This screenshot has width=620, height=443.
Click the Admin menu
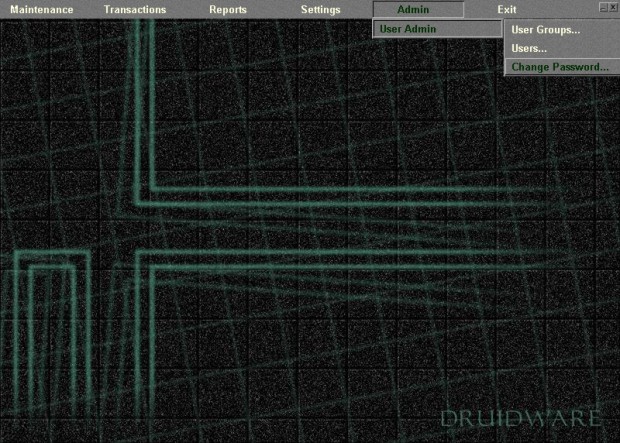coord(418,9)
